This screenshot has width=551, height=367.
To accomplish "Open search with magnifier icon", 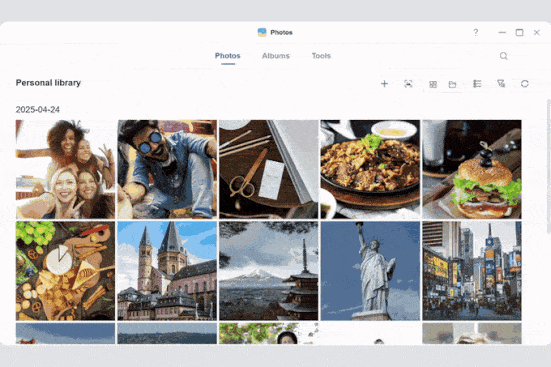I will tap(504, 56).
